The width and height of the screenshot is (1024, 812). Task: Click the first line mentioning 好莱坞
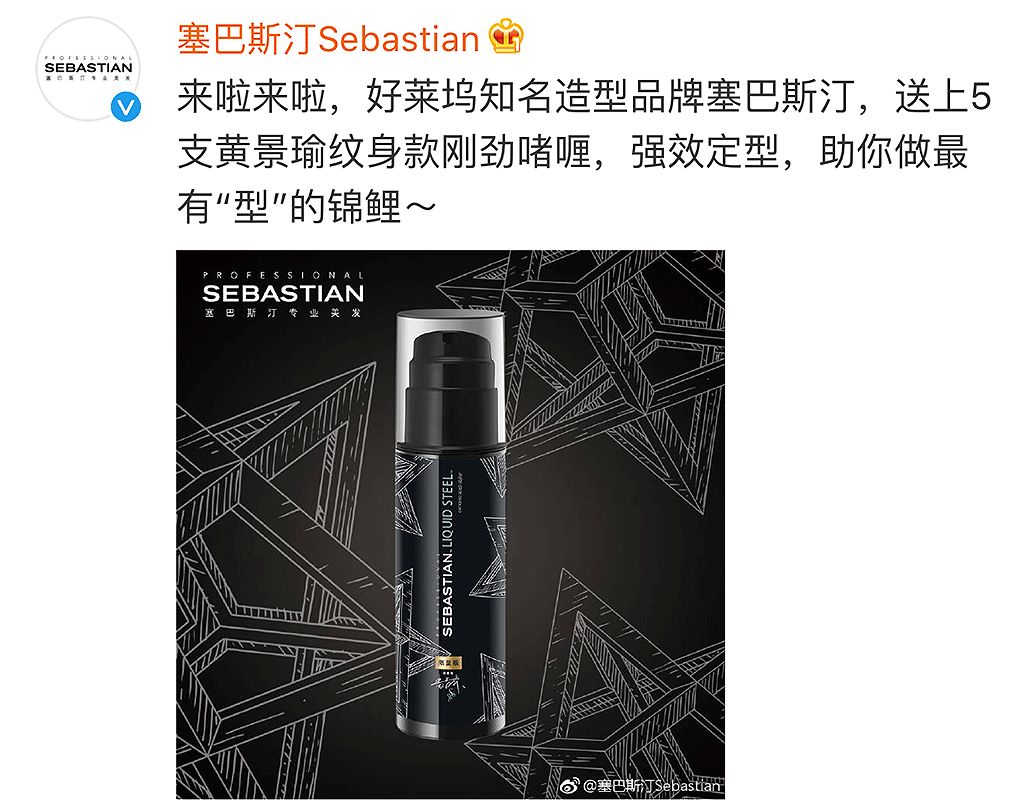(x=584, y=97)
